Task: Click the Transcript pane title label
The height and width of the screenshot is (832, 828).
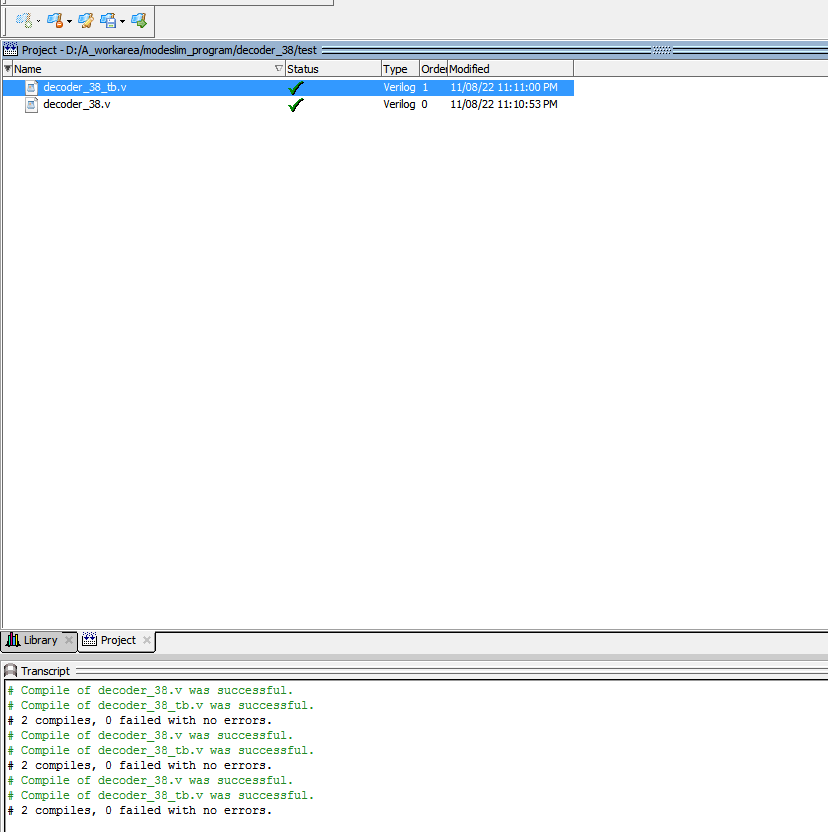Action: coord(46,671)
